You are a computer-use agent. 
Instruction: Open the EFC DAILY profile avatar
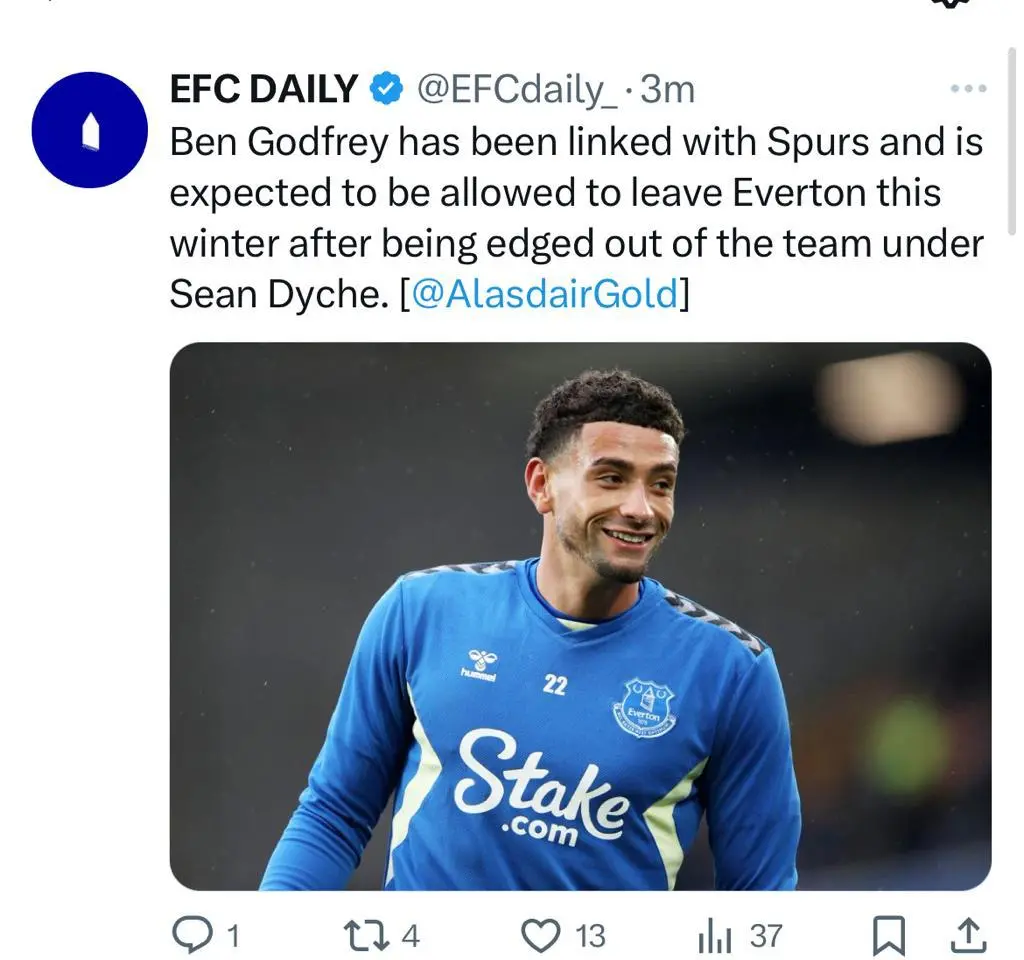pos(90,130)
